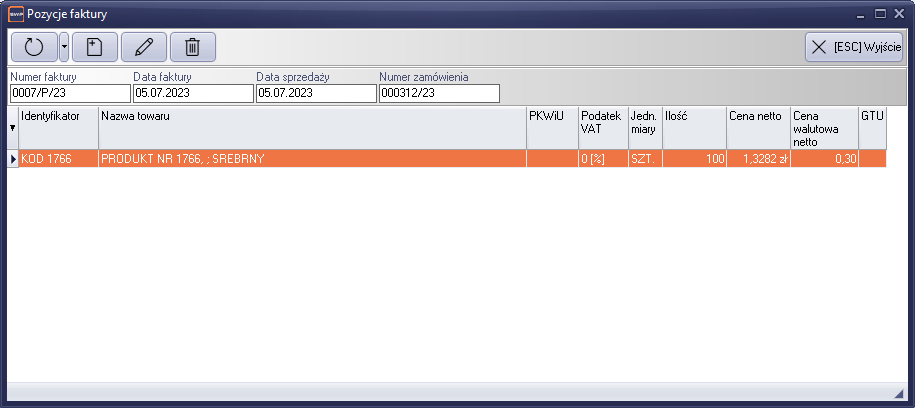Click the row indicator arrow for KOD 1766
The image size is (915, 408).
click(13, 159)
